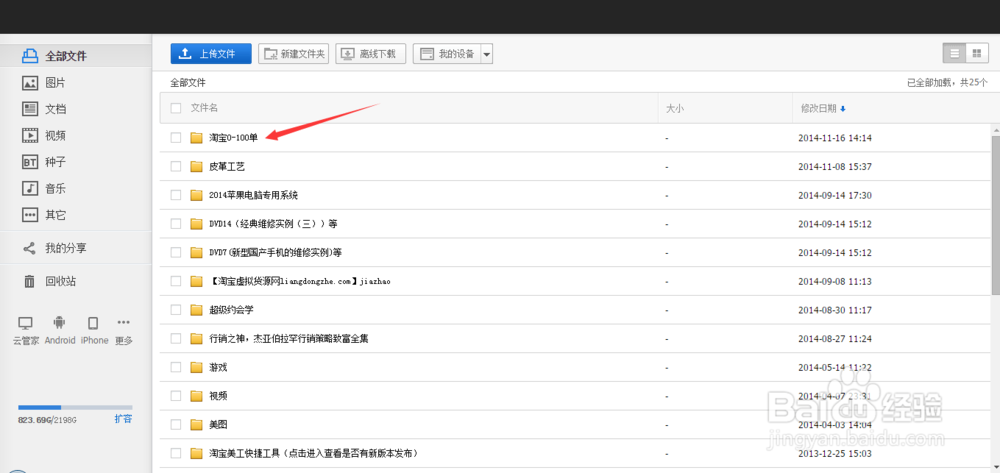Expand the 我的设备 dropdown arrow
This screenshot has width=1000, height=473.
click(487, 55)
